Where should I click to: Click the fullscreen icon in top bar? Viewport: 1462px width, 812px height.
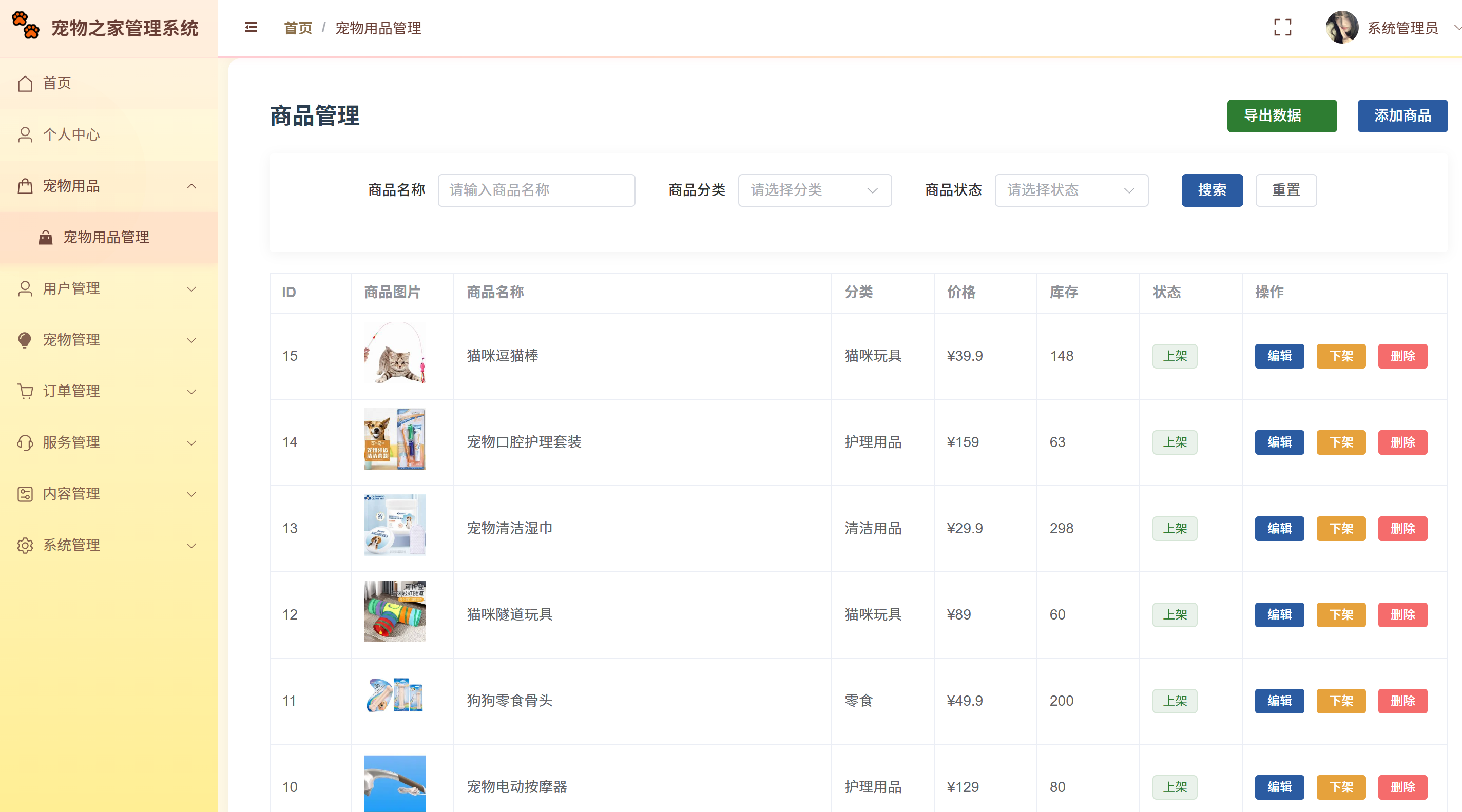pos(1284,27)
